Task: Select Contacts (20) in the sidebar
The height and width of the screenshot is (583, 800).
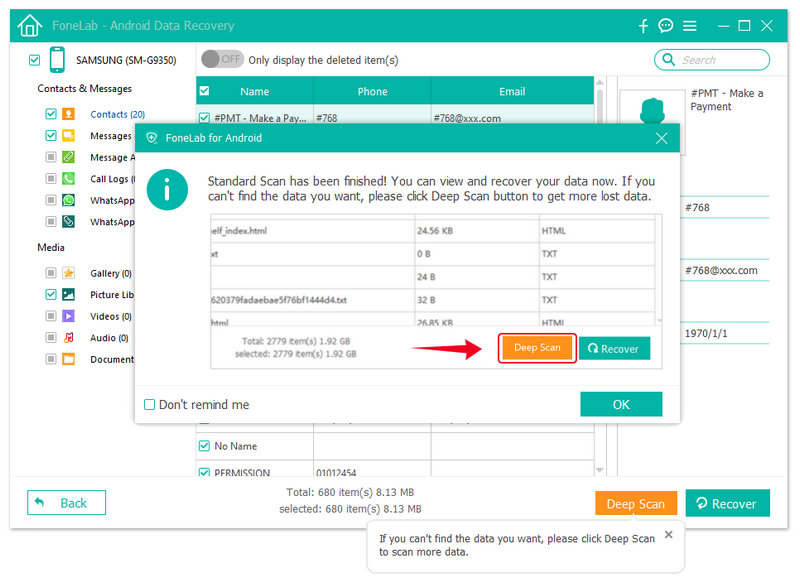Action: click(117, 114)
